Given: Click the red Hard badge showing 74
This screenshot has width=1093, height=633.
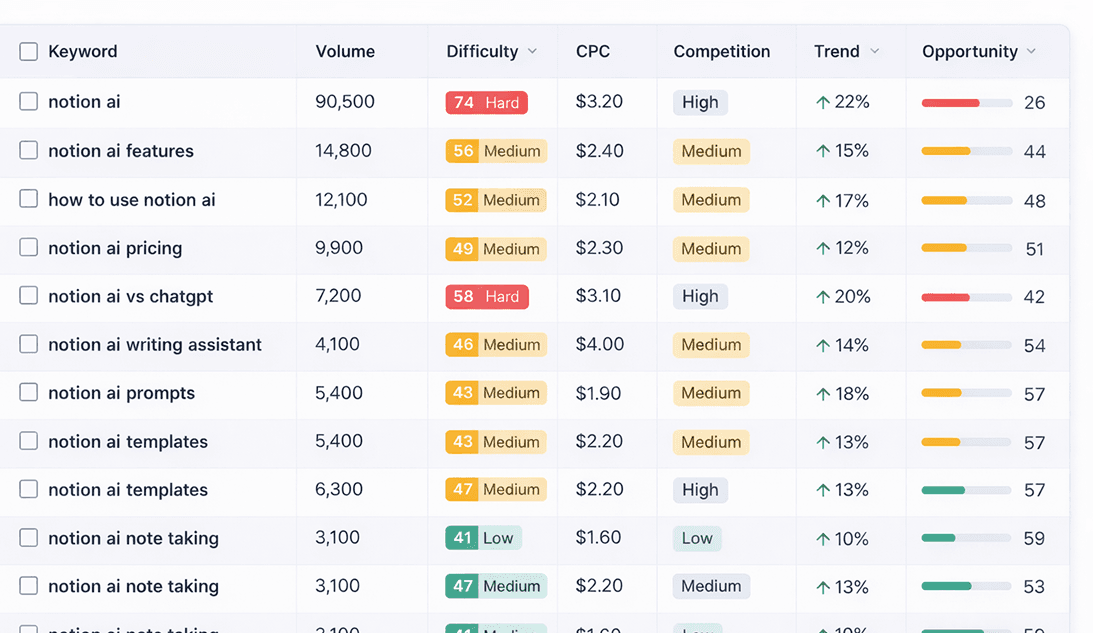Looking at the screenshot, I should 486,102.
